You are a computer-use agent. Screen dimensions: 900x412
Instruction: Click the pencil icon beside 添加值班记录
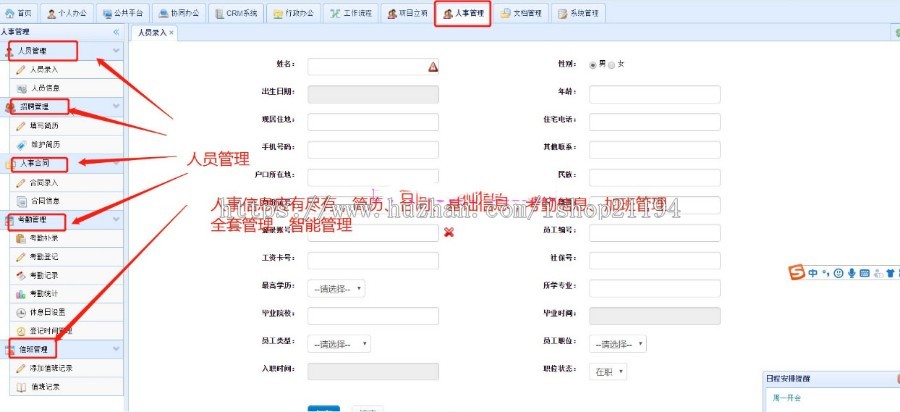pyautogui.click(x=21, y=368)
